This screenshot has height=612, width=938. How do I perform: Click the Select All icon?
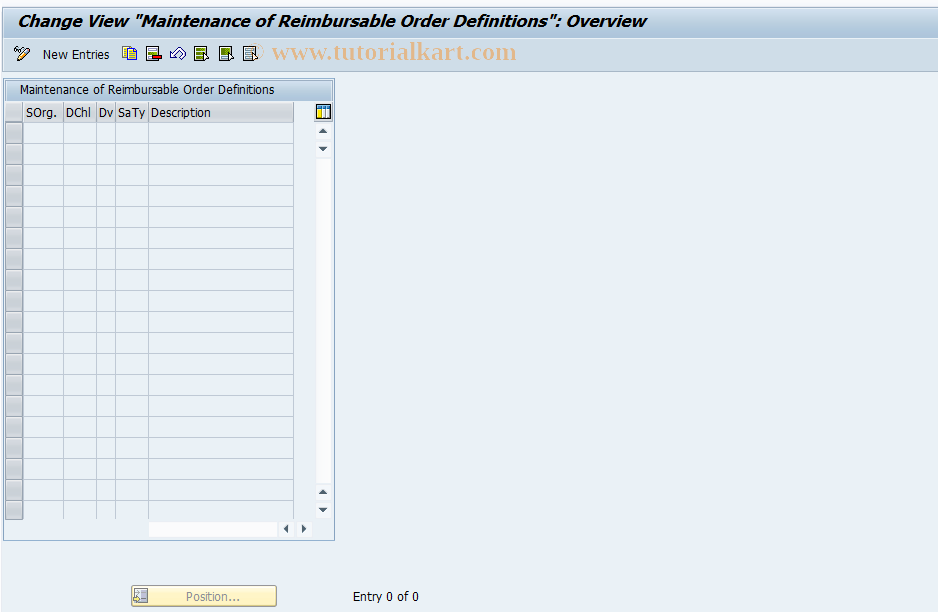click(202, 54)
